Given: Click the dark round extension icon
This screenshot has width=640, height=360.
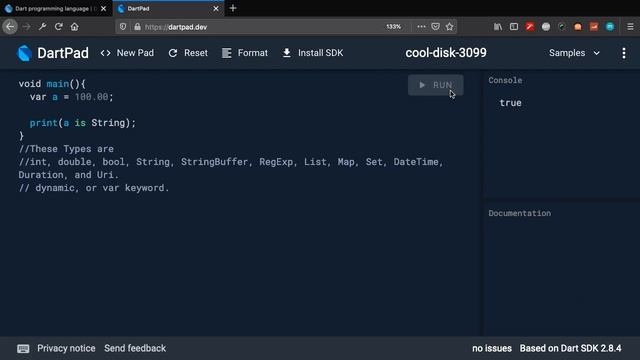Looking at the screenshot, I should [x=562, y=27].
